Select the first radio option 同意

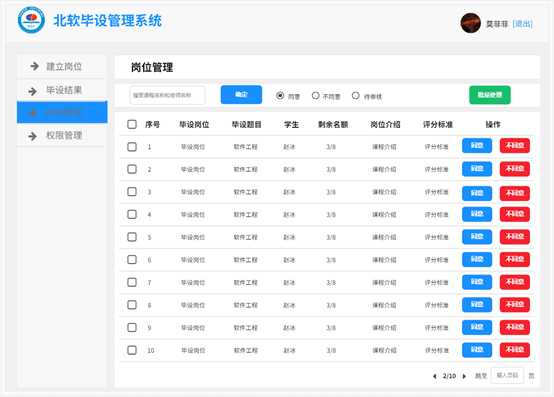click(280, 96)
